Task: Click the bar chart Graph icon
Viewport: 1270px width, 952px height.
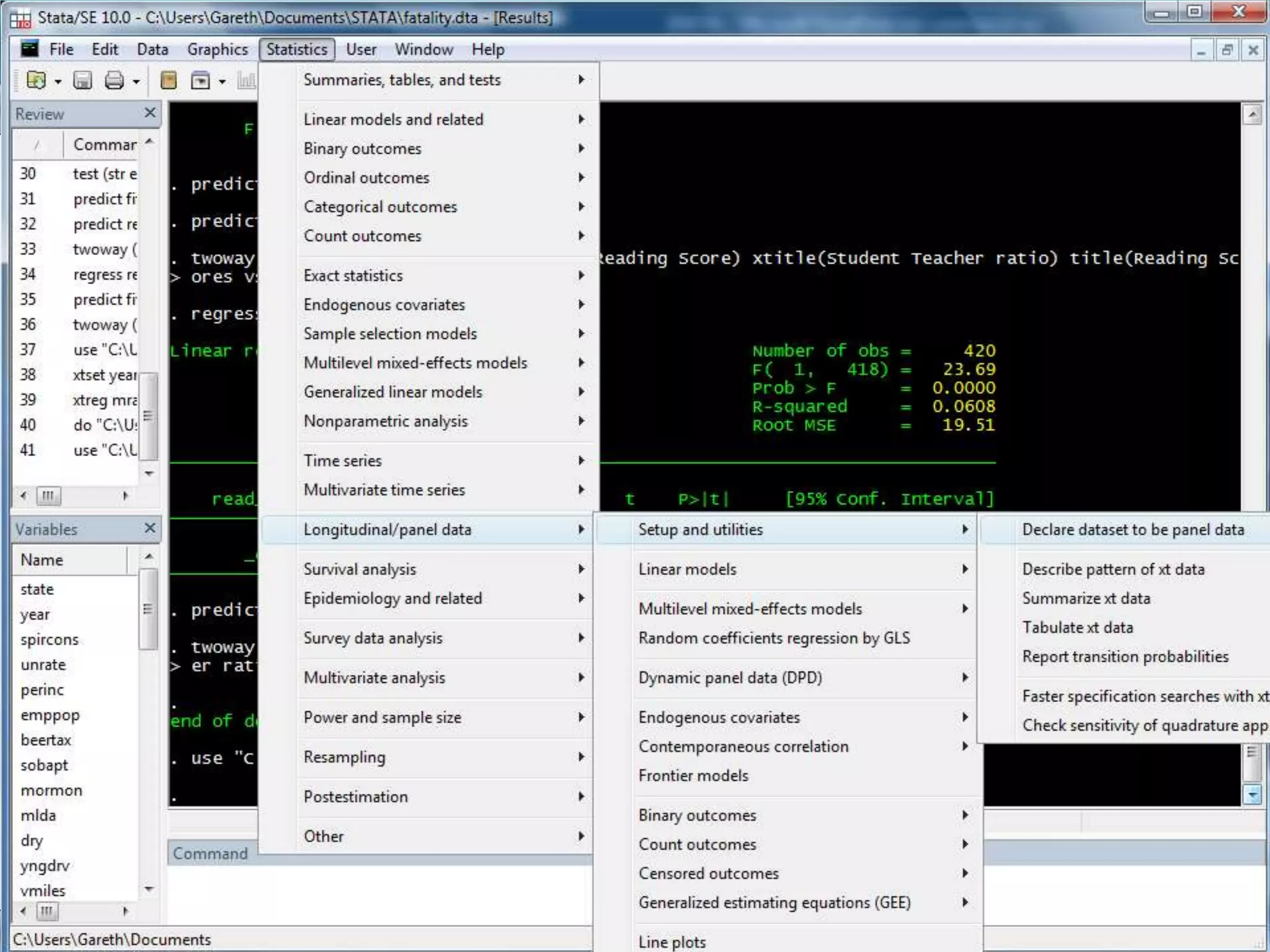Action: point(246,81)
